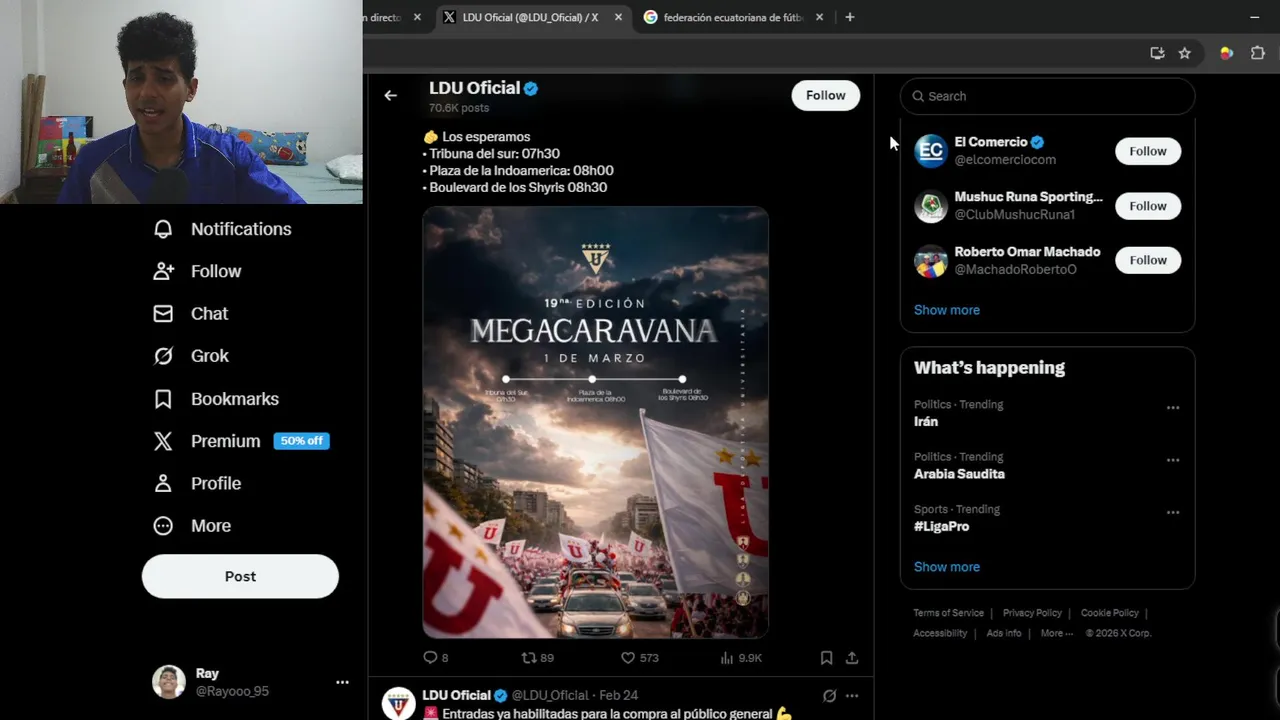The height and width of the screenshot is (720, 1280).
Task: Open Accessibility footer link
Action: 940,633
